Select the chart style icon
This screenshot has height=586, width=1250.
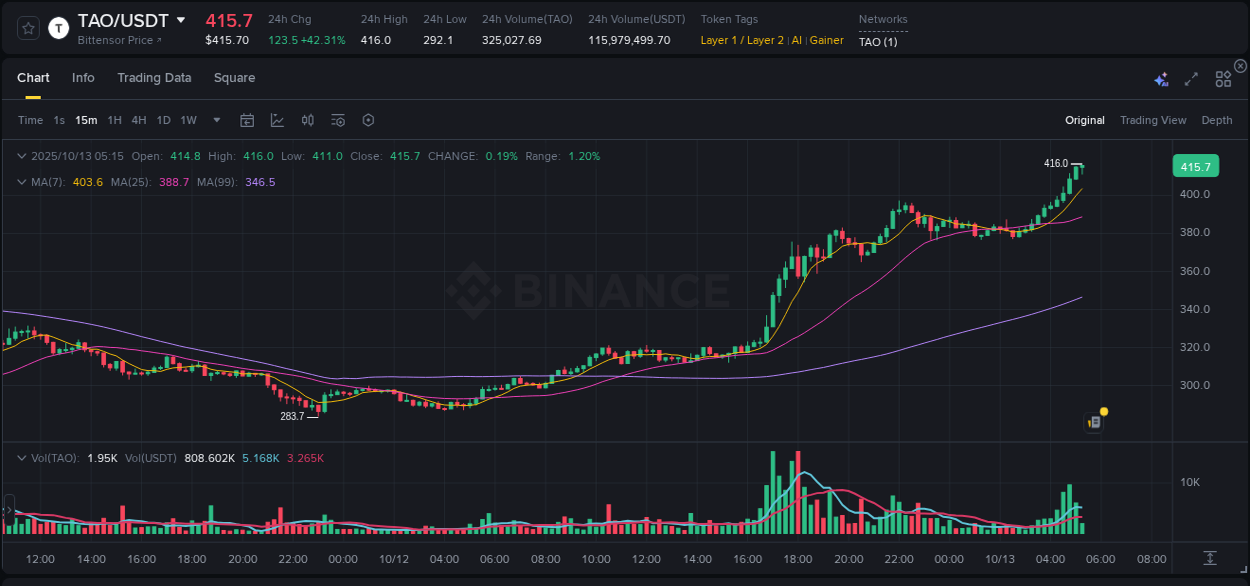point(277,120)
